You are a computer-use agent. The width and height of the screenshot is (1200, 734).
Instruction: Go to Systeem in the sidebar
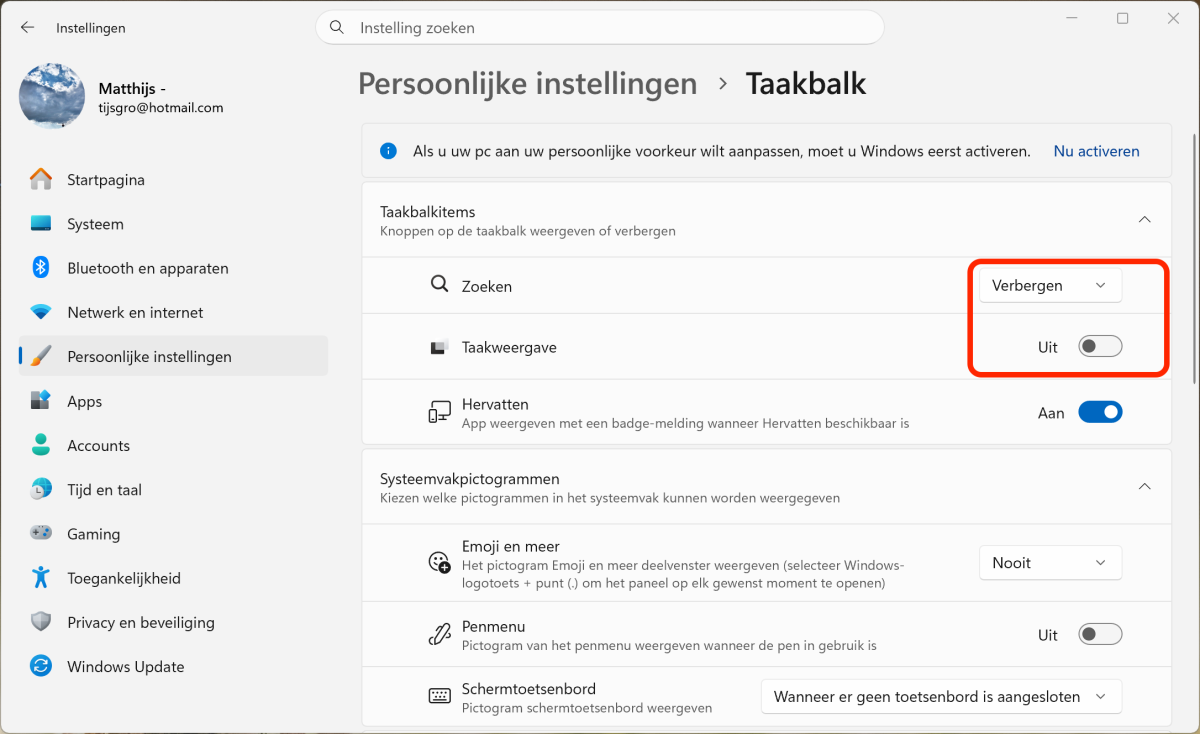[95, 224]
